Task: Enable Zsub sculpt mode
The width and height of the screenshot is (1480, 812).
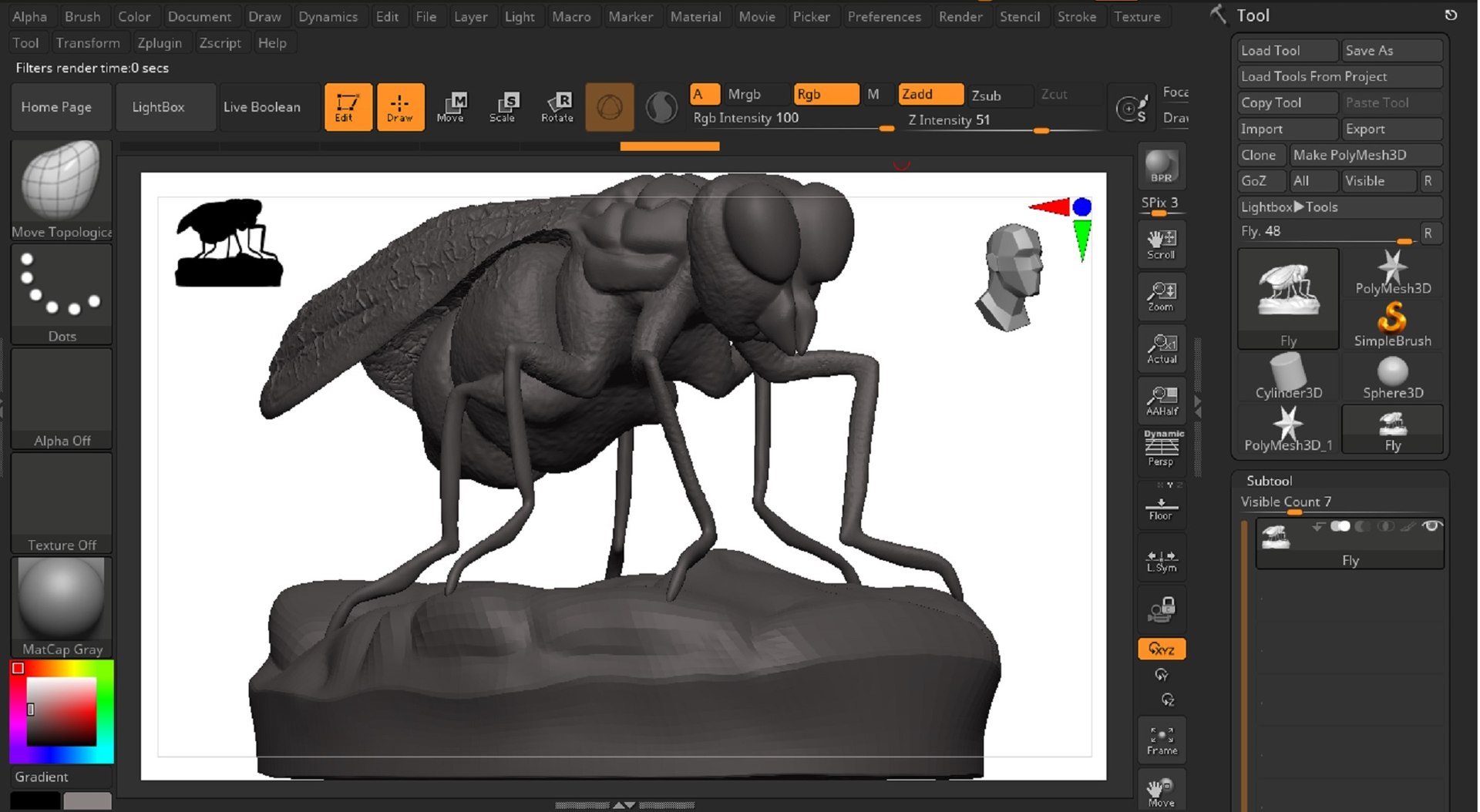Action: point(999,95)
